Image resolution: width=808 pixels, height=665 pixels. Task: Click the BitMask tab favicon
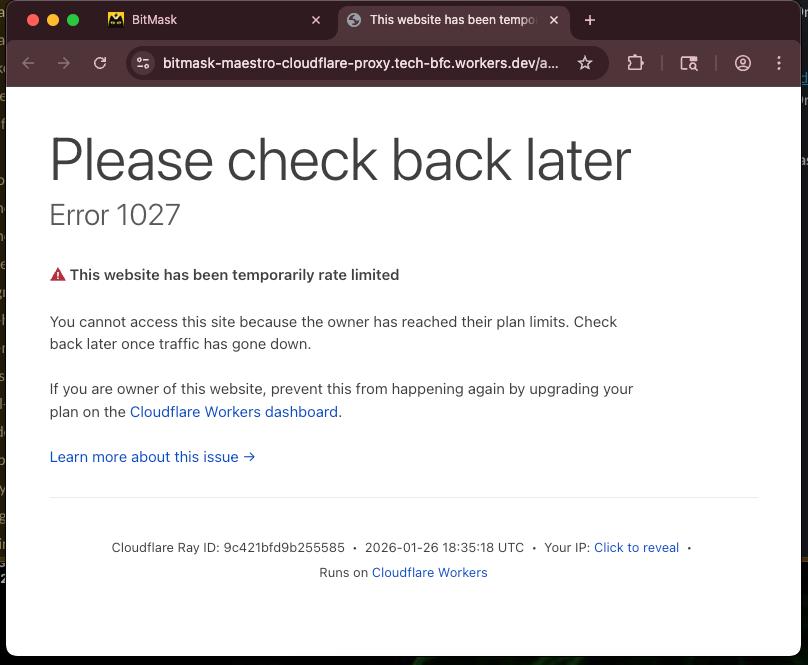116,20
